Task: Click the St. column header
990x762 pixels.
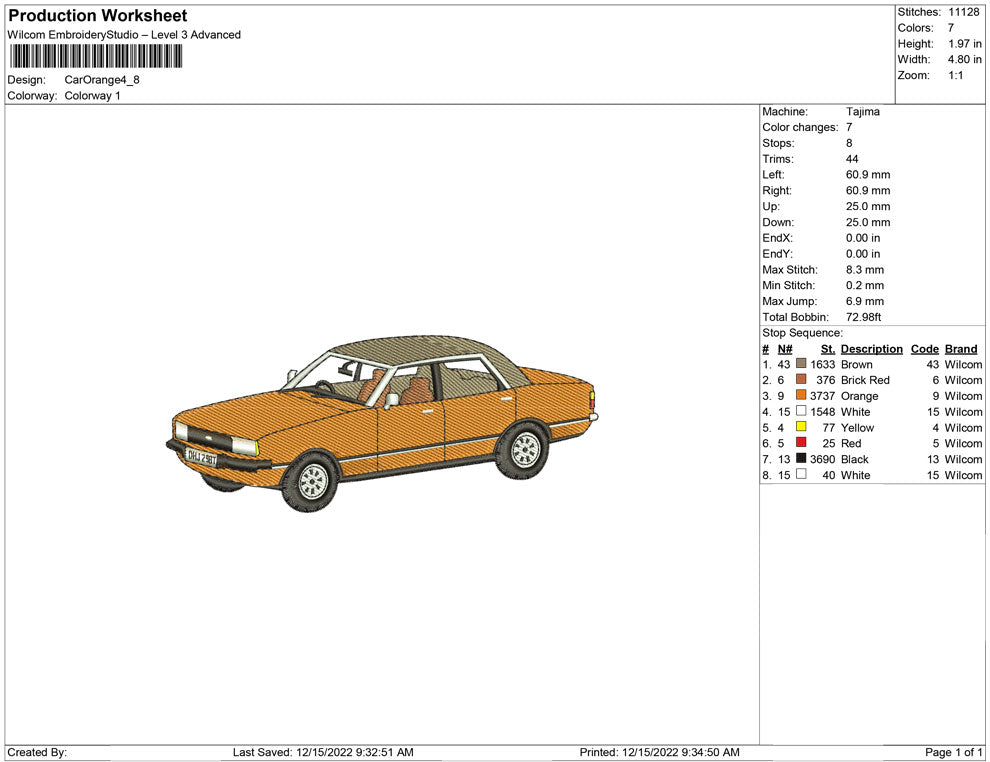Action: pos(827,349)
